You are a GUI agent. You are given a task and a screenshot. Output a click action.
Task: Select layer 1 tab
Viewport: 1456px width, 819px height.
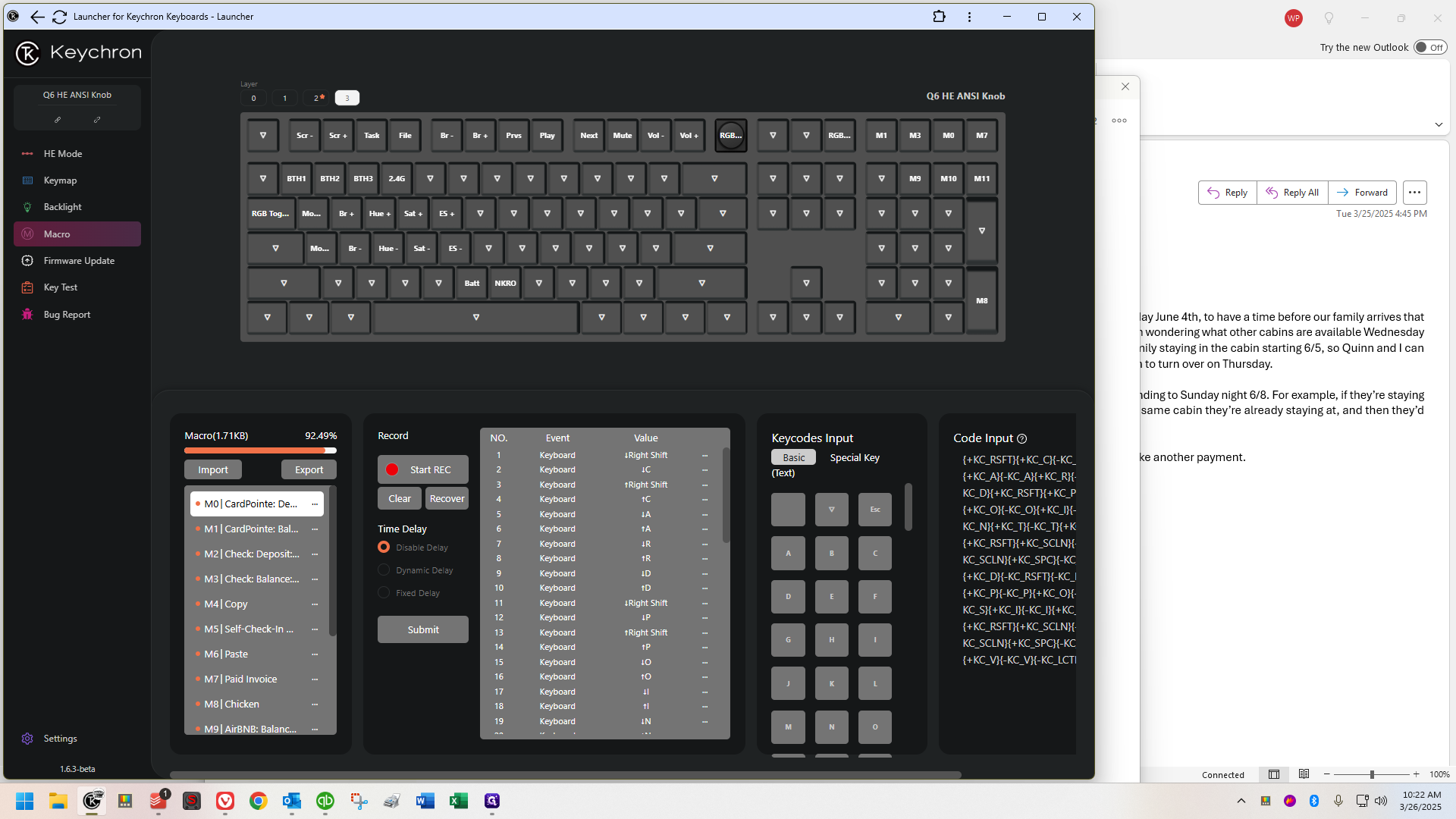point(285,98)
